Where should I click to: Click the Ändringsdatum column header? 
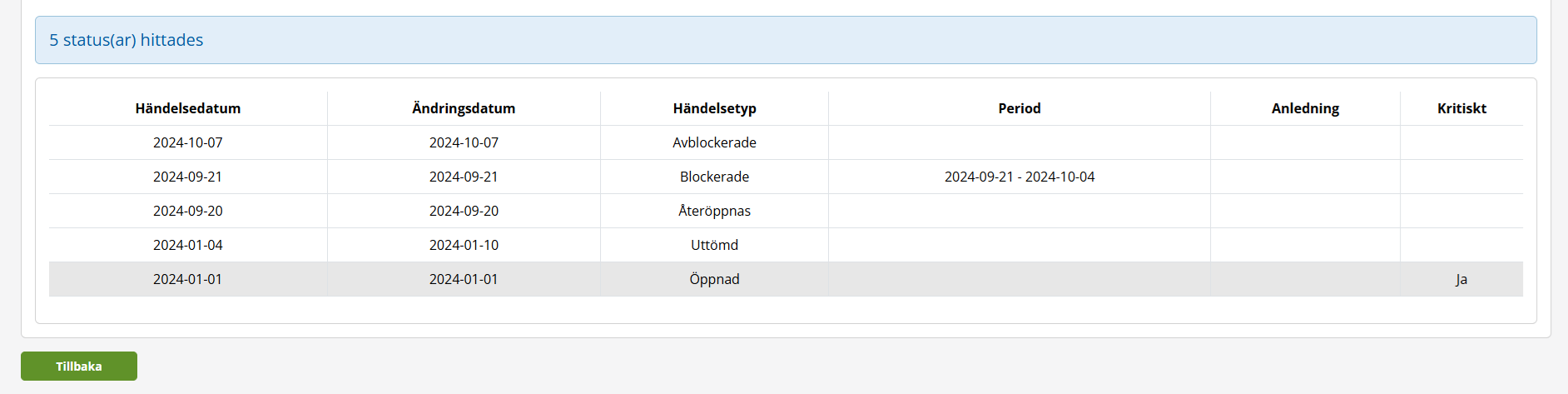[464, 108]
